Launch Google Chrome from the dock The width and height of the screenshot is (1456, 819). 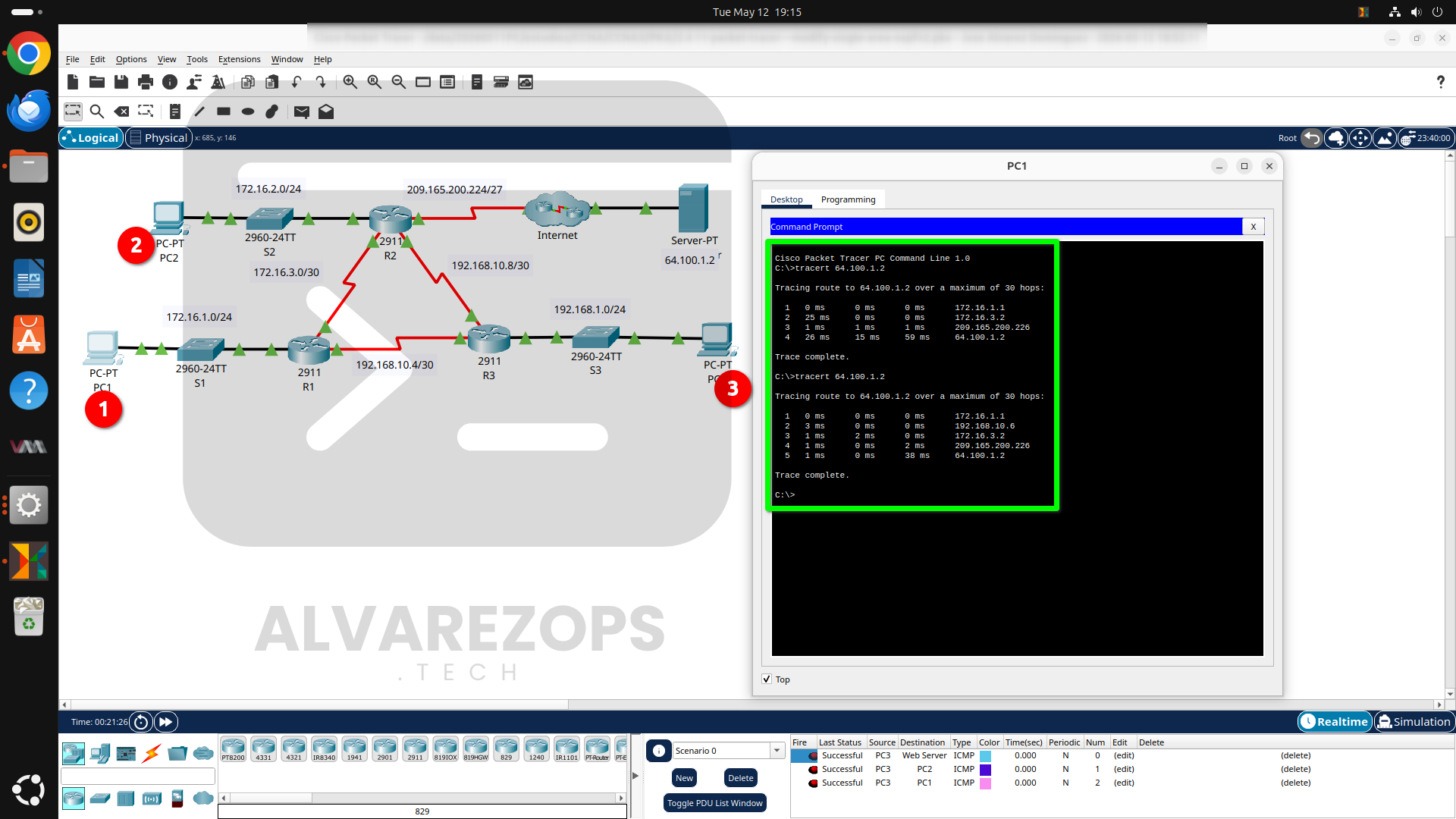pos(29,53)
